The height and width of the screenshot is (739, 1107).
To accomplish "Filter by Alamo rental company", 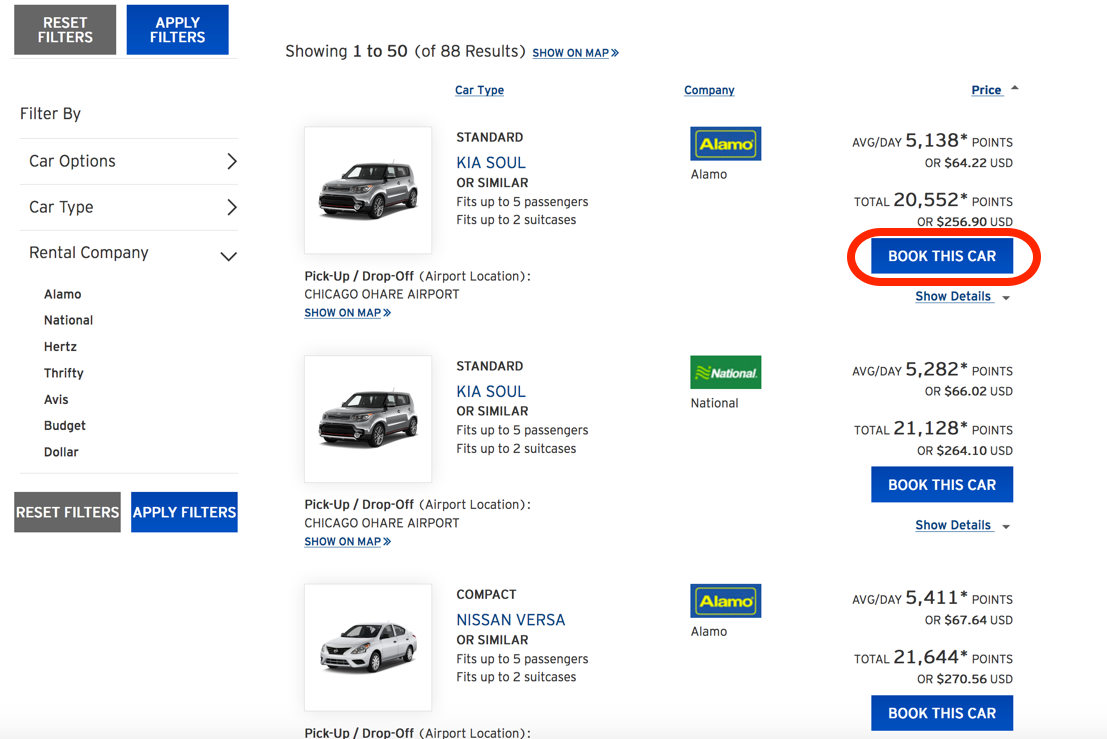I will click(x=62, y=294).
